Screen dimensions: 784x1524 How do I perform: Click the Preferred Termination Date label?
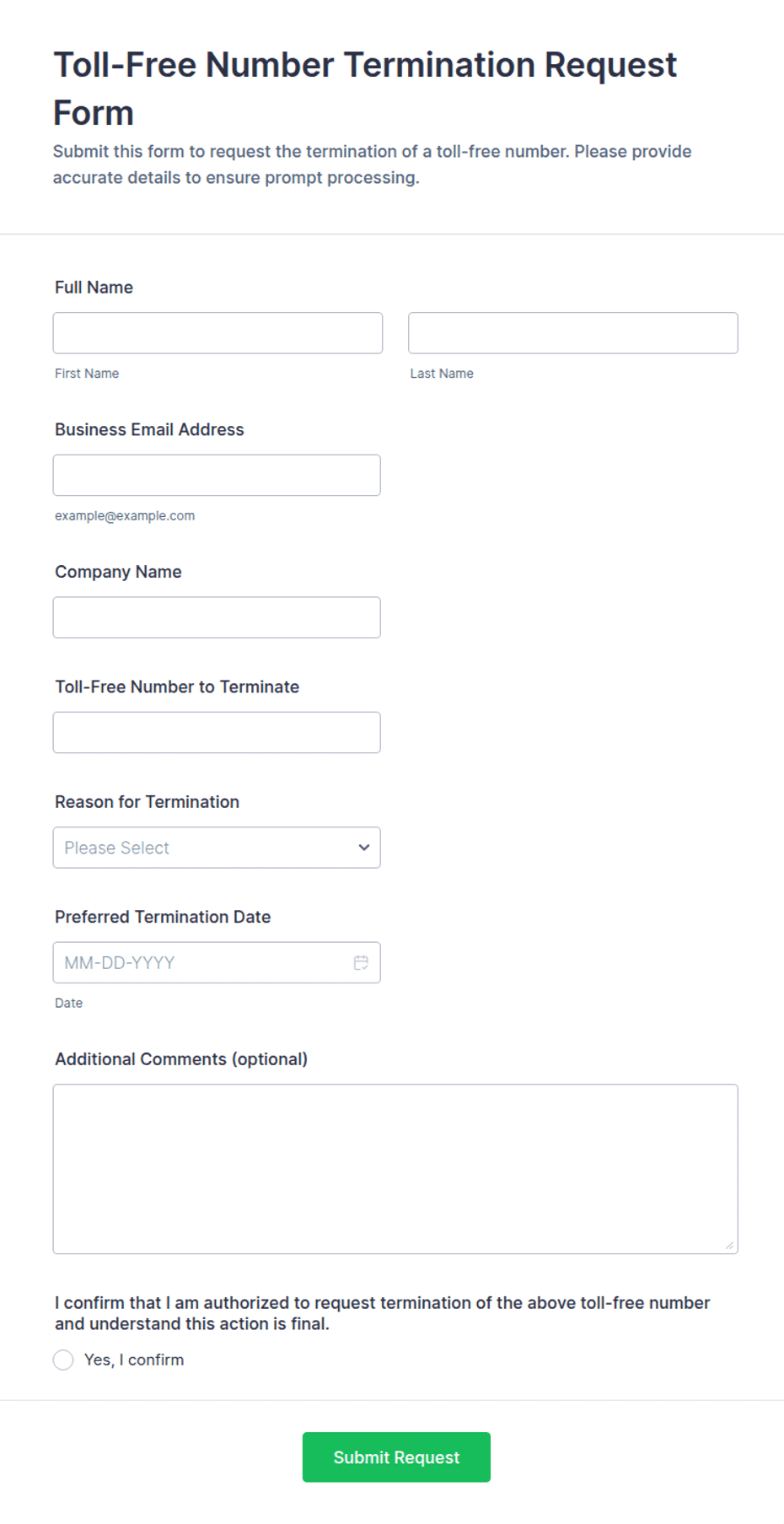coord(163,917)
